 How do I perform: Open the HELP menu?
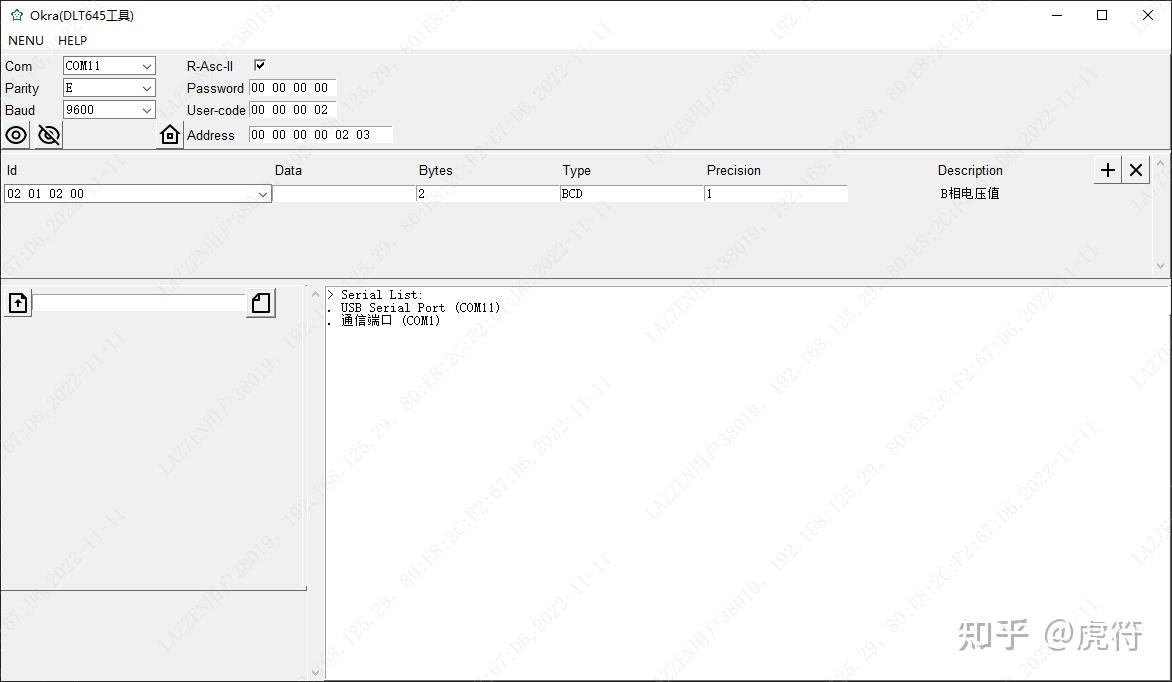tap(71, 40)
